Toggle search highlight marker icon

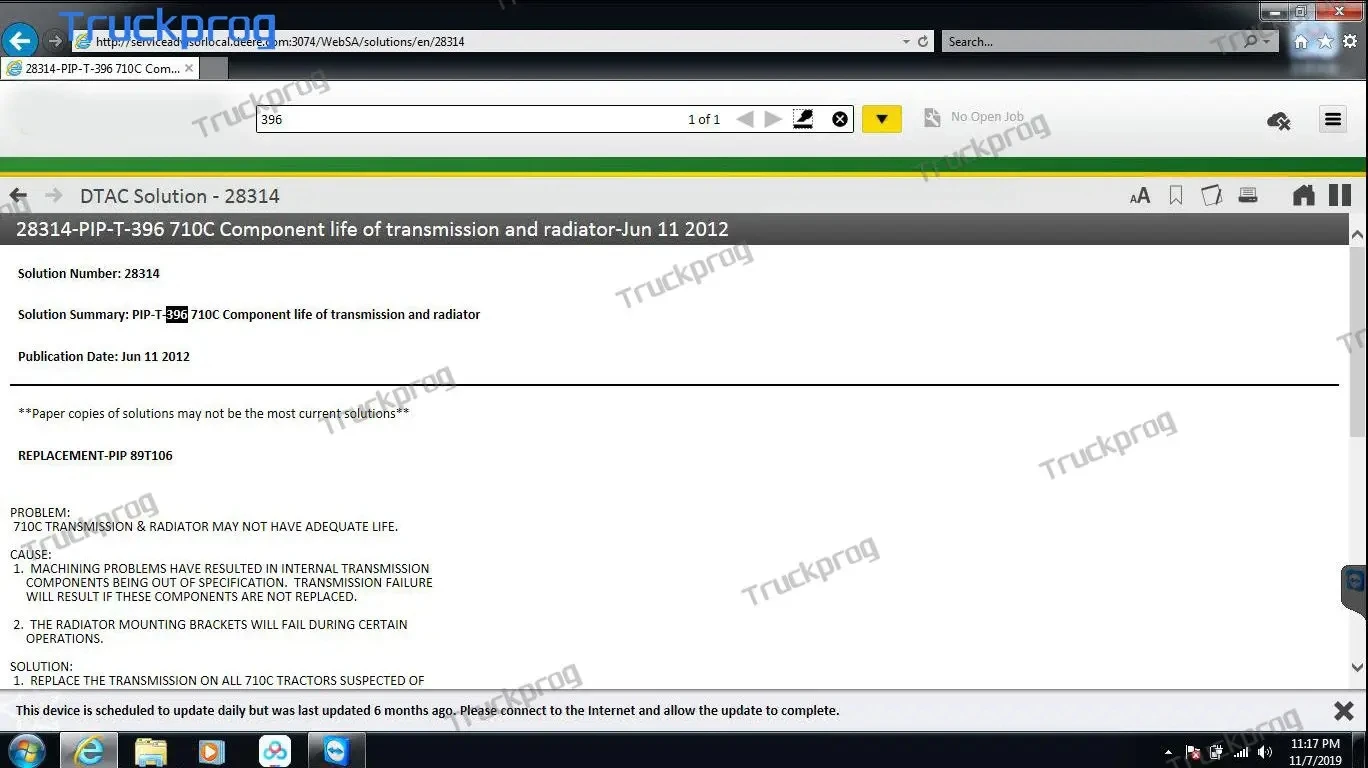[x=802, y=119]
